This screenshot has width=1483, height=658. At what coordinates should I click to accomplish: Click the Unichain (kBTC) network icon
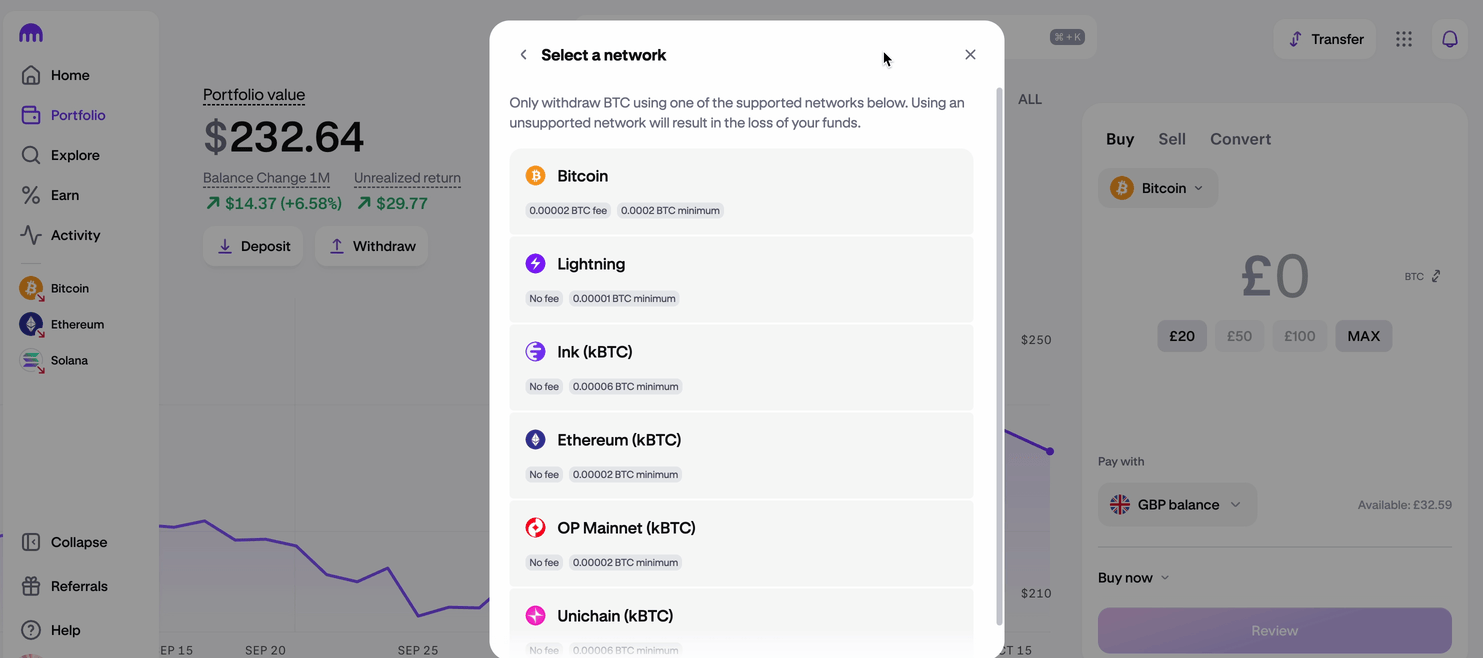point(536,615)
